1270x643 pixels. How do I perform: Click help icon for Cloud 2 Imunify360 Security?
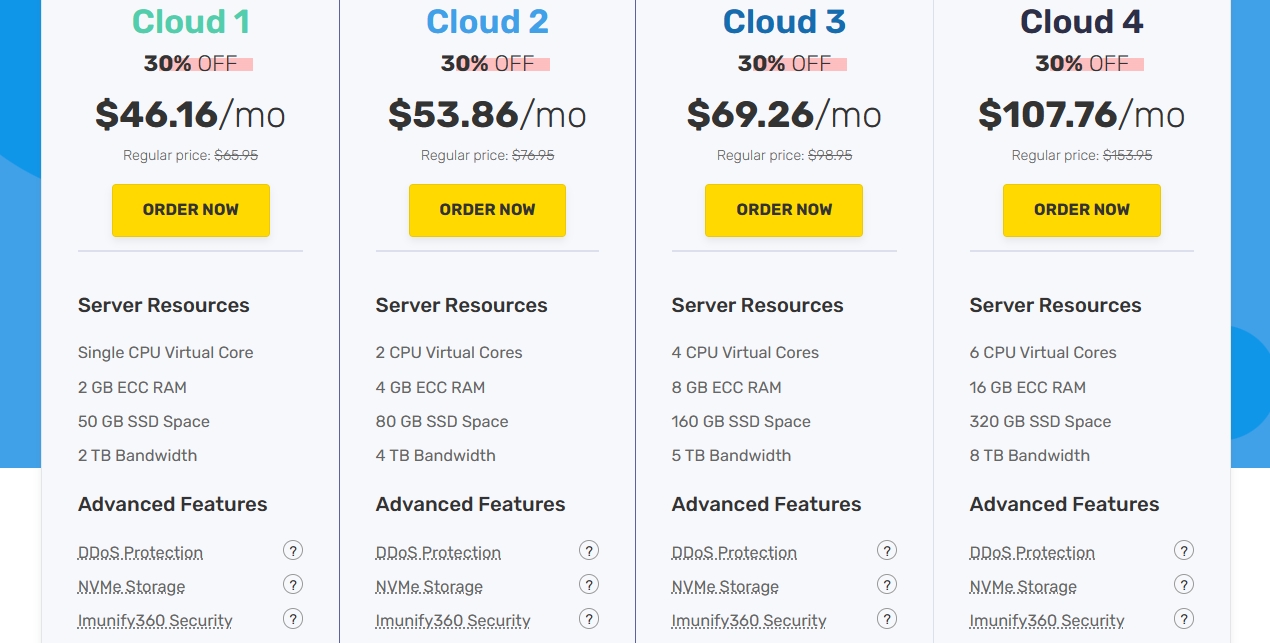coord(589,618)
